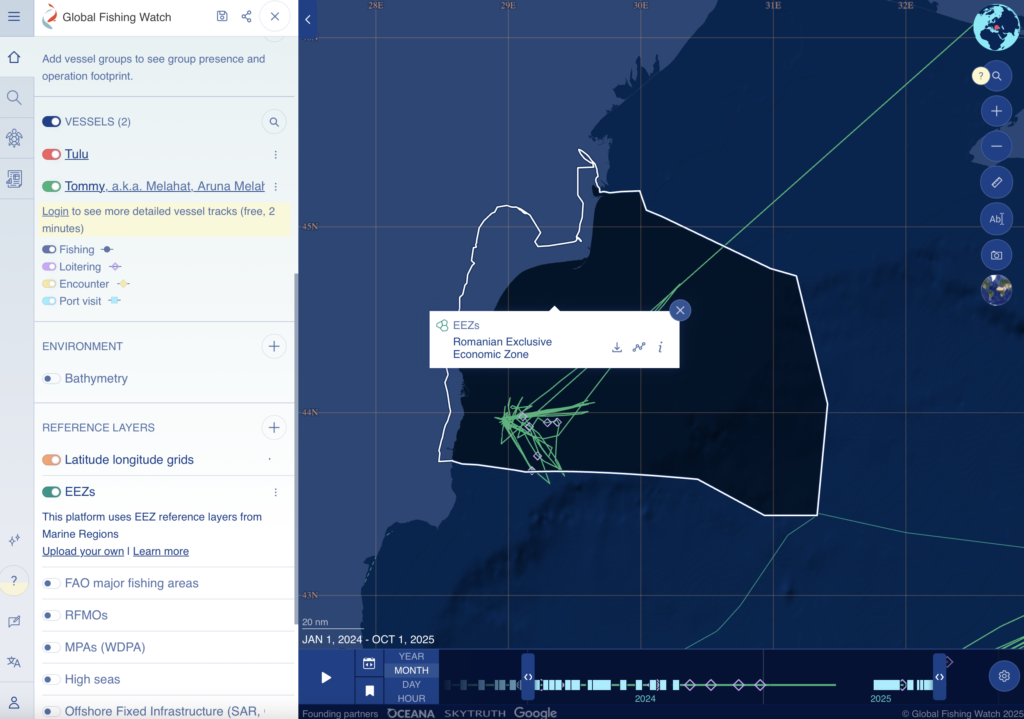Screen dimensions: 1024x719
Task: Add a new Environment layer
Action: pyautogui.click(x=274, y=346)
